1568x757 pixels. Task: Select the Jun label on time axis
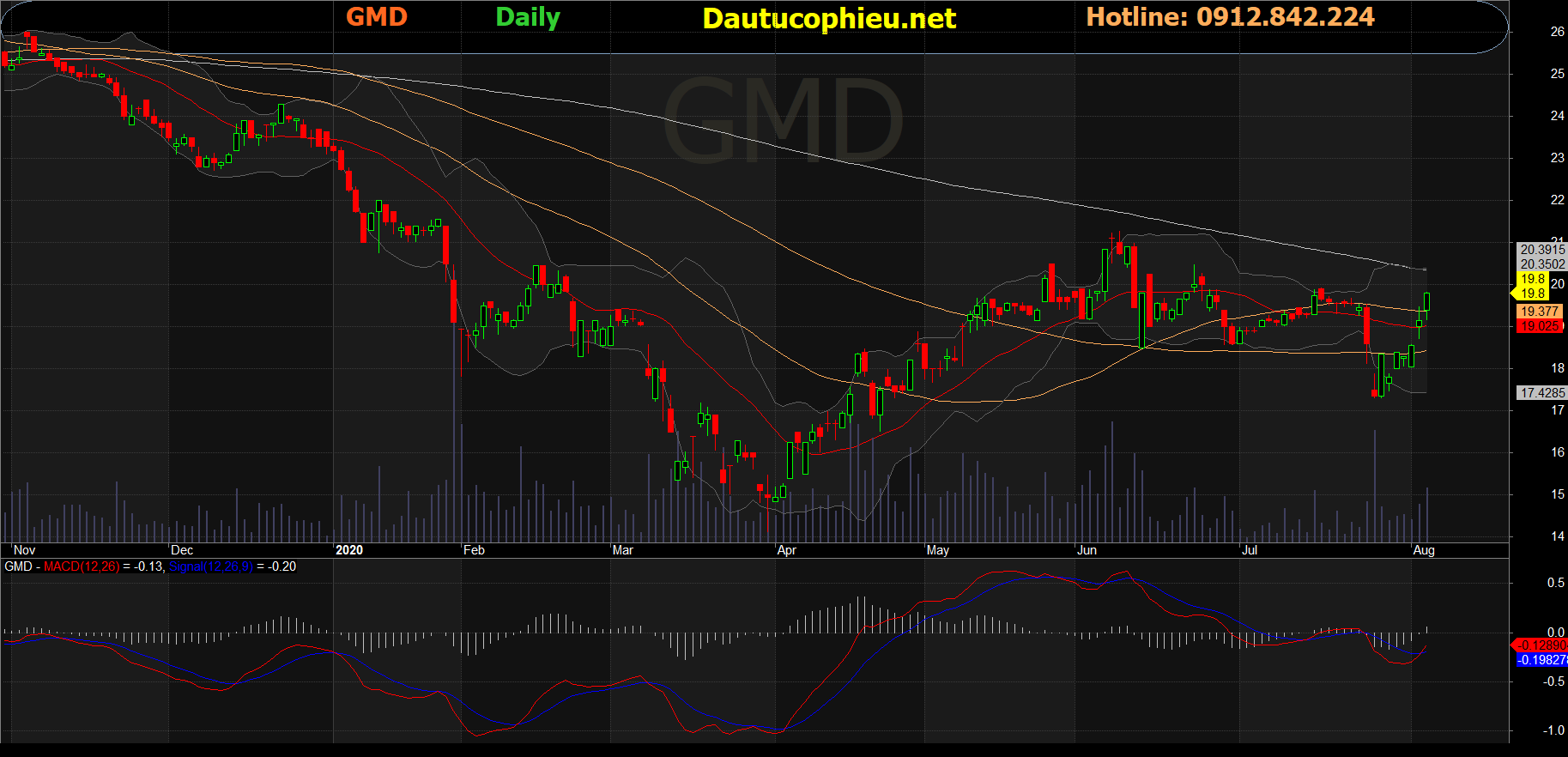(1087, 550)
